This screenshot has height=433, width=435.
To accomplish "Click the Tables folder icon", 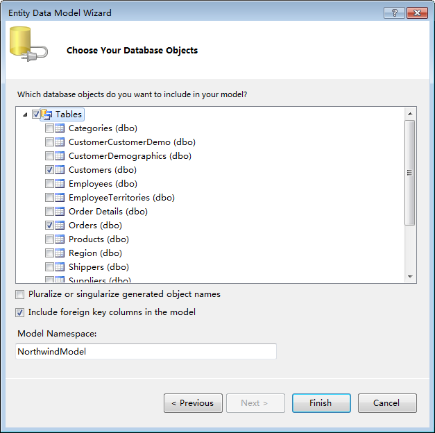I will (x=47, y=114).
